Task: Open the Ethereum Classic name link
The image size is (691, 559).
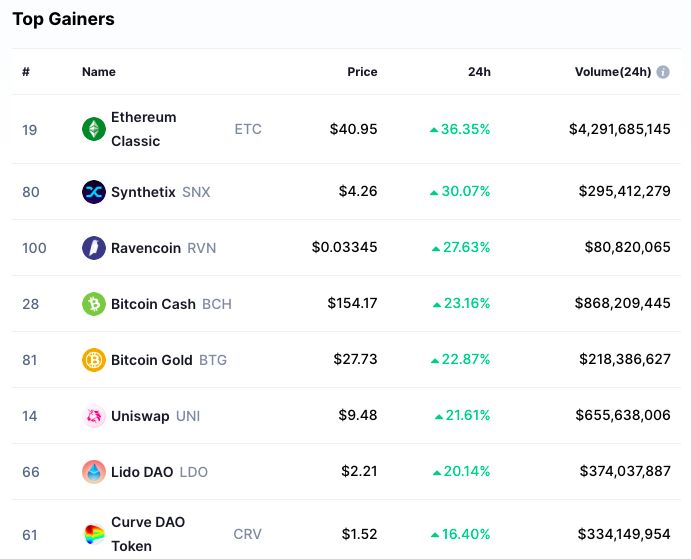Action: tap(143, 129)
